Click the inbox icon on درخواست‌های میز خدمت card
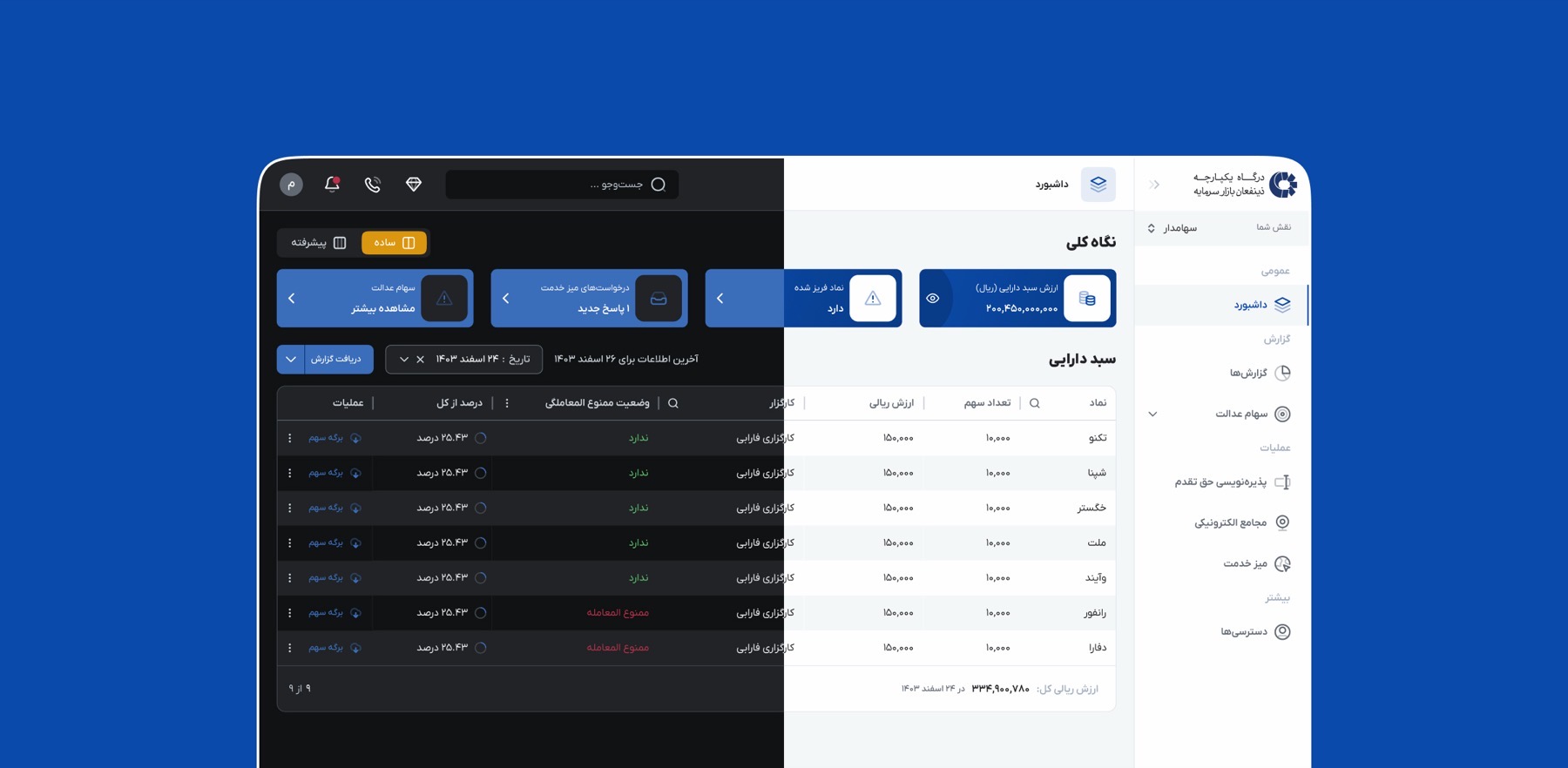The height and width of the screenshot is (768, 1568). pos(659,299)
